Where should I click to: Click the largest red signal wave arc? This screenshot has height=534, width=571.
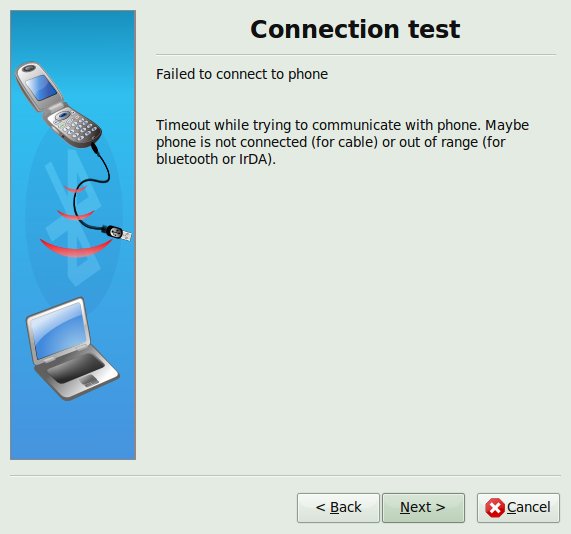point(75,248)
